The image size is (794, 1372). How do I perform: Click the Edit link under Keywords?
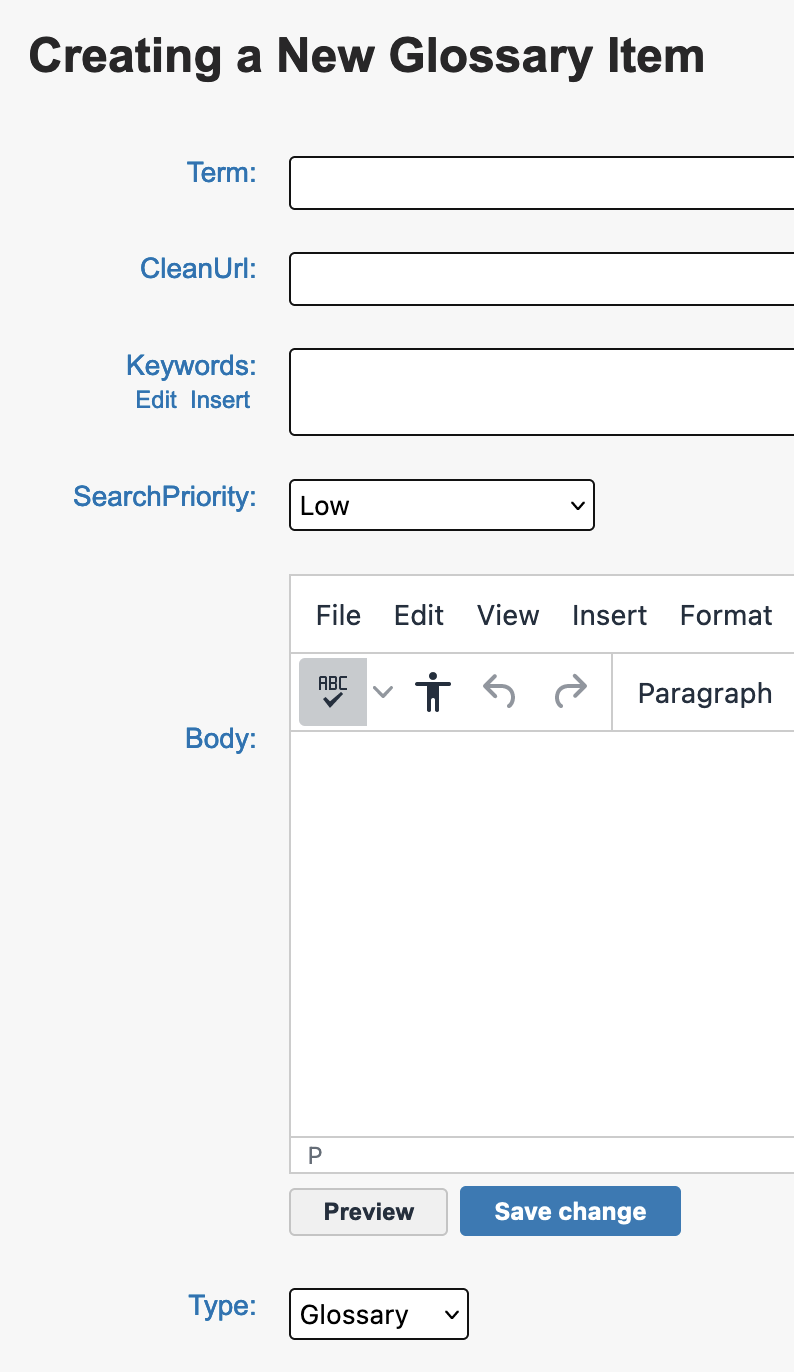click(156, 400)
